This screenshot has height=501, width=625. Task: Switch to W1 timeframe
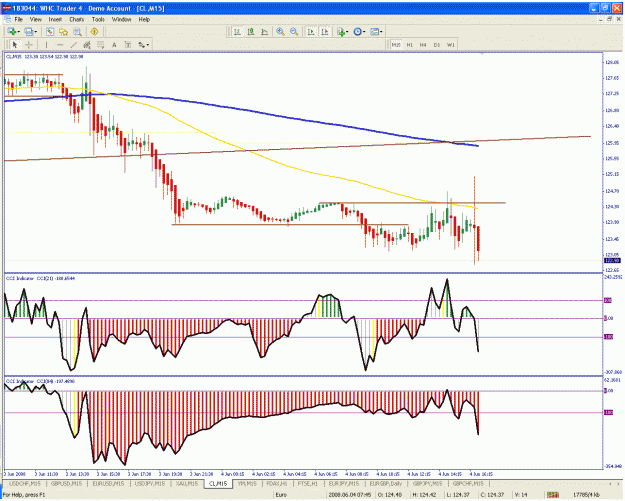click(450, 45)
